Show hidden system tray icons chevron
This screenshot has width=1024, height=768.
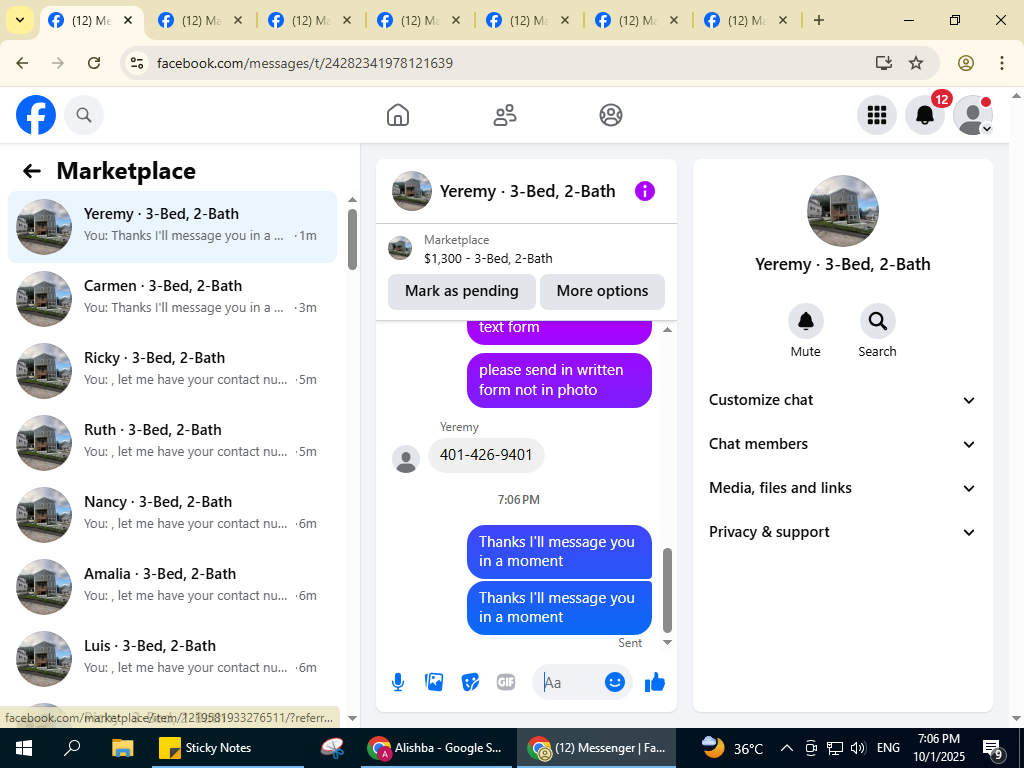tap(787, 748)
